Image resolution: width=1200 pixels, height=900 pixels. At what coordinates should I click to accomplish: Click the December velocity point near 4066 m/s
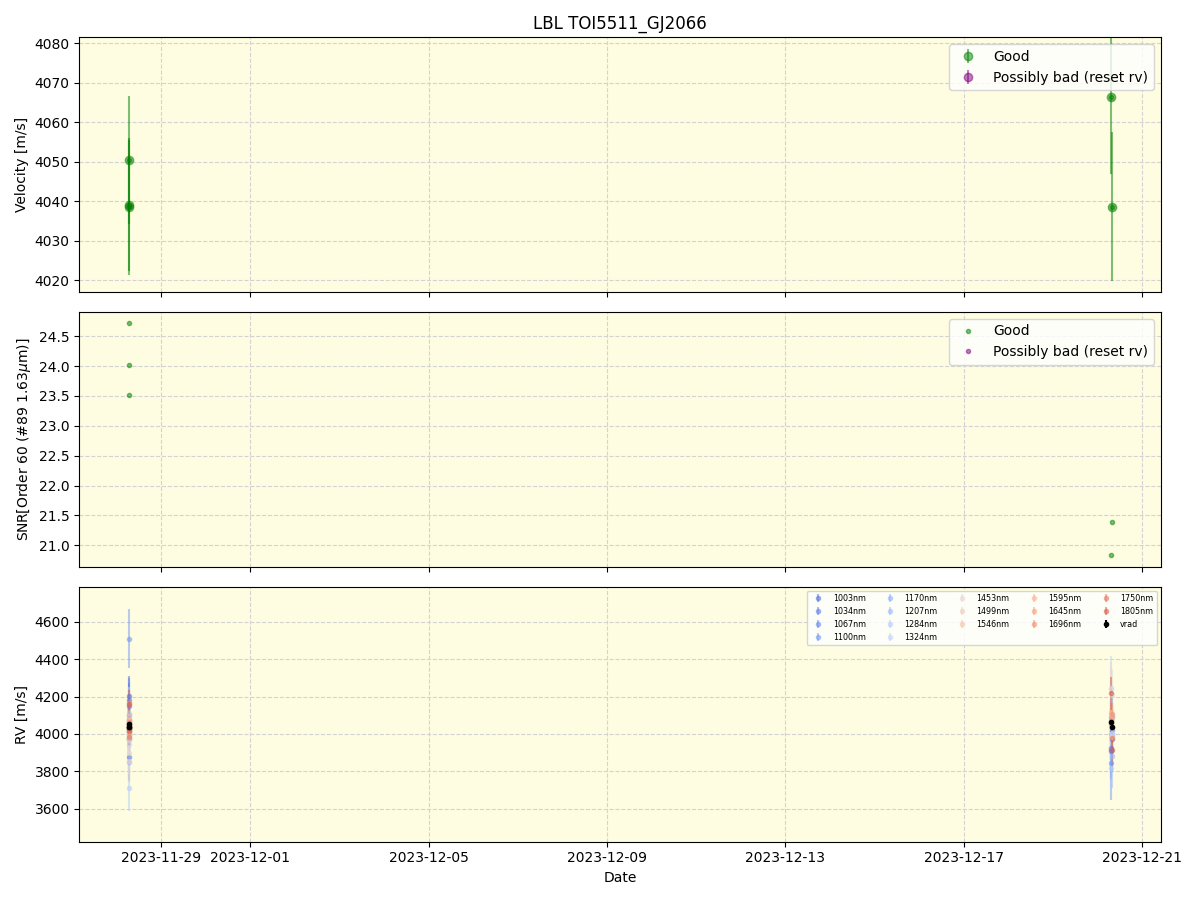pos(1111,97)
